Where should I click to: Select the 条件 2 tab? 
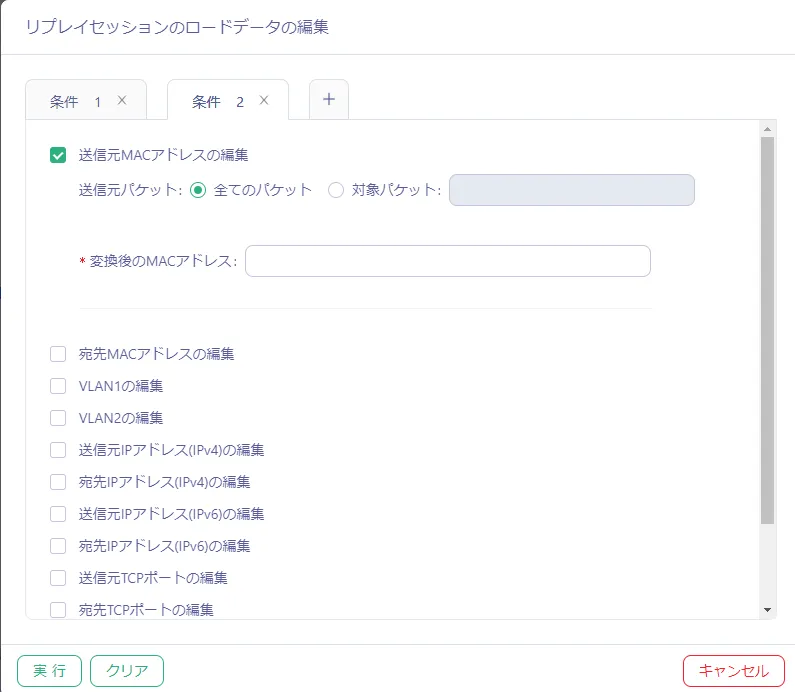[228, 100]
